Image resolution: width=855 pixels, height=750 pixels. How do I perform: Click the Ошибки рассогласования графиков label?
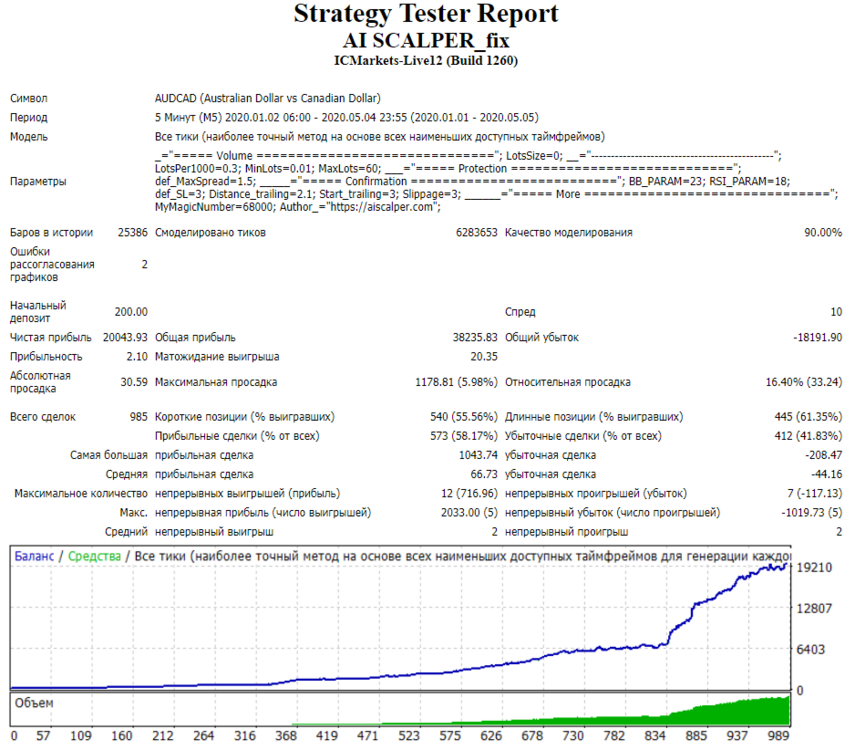(x=52, y=264)
